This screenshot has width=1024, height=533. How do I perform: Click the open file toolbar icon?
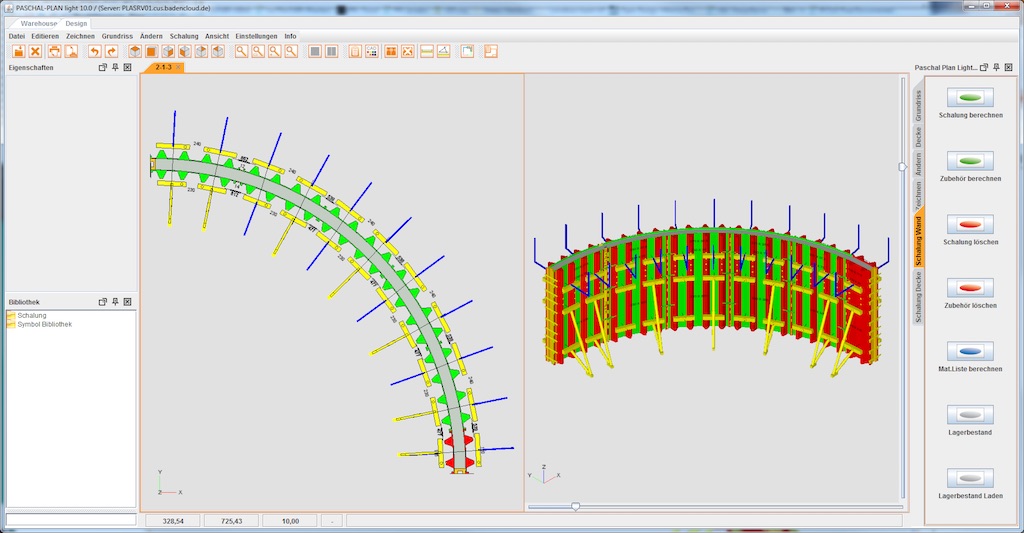[x=18, y=51]
